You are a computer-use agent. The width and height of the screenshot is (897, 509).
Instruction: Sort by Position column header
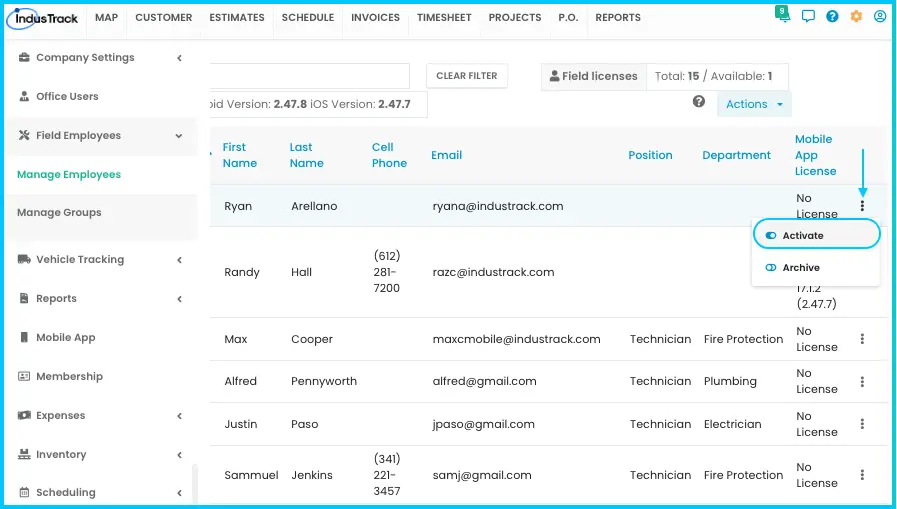point(650,155)
